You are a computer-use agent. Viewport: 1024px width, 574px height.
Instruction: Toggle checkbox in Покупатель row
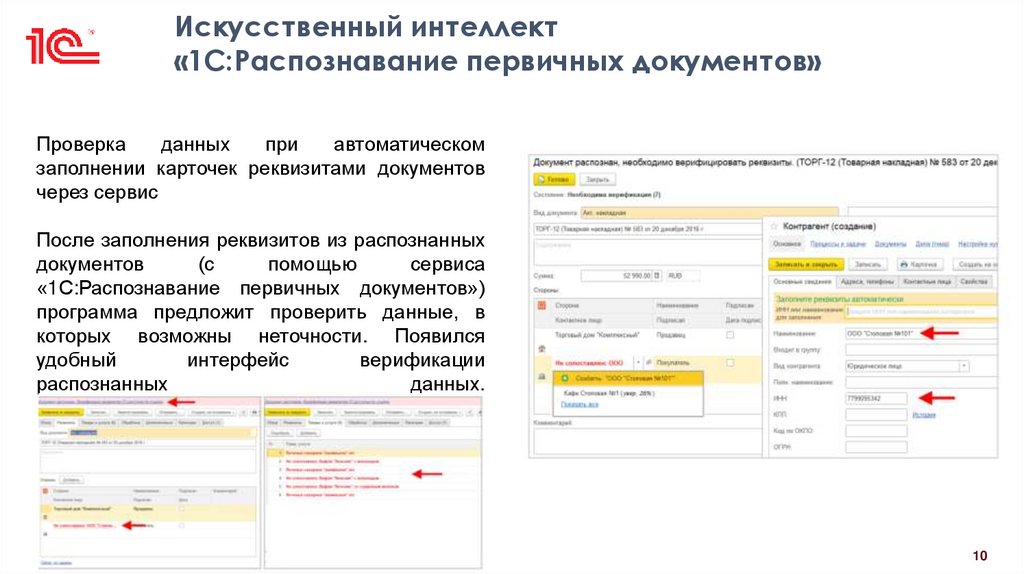pyautogui.click(x=730, y=362)
